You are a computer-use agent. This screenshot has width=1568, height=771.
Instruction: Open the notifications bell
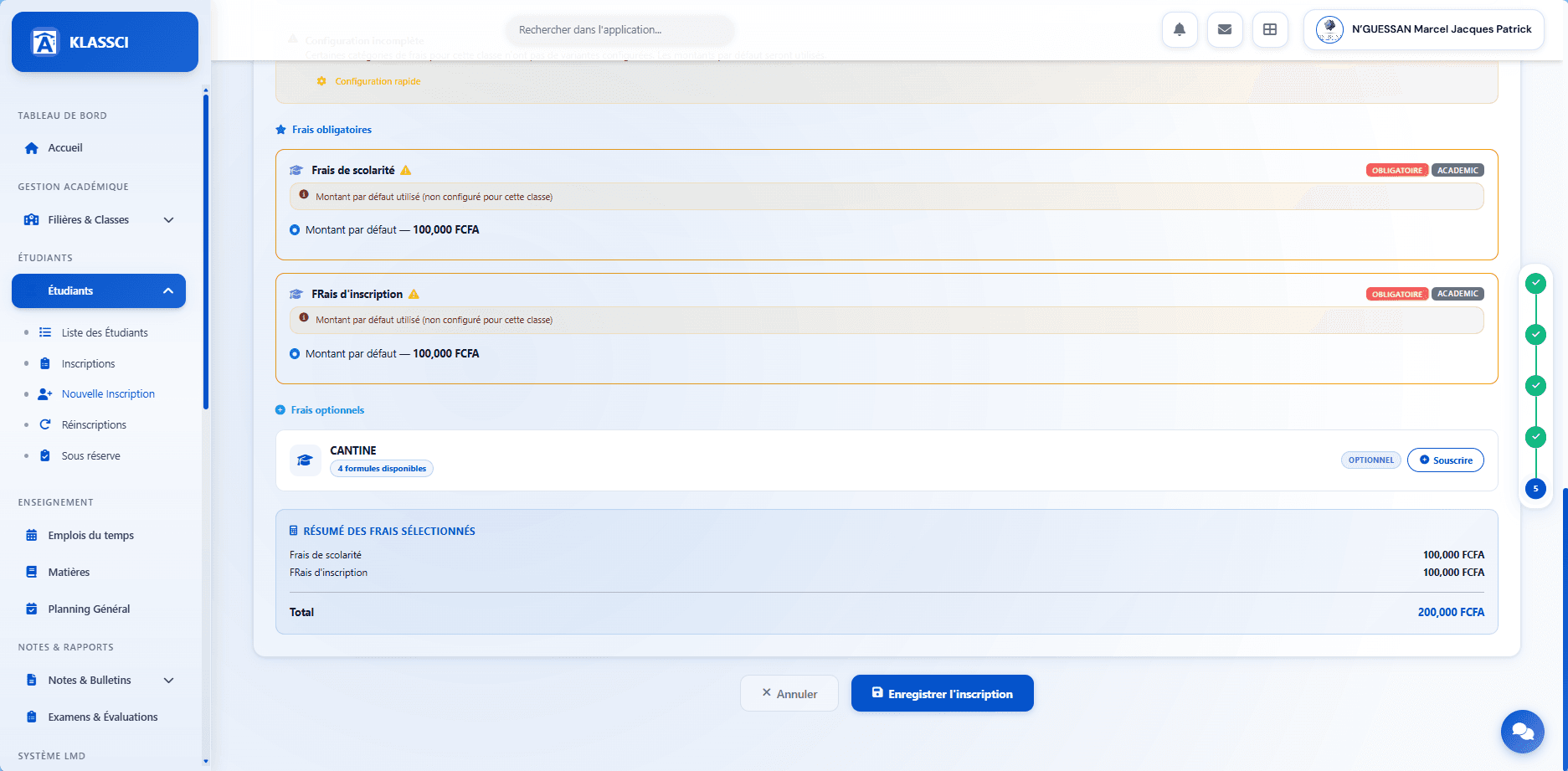pos(1180,29)
